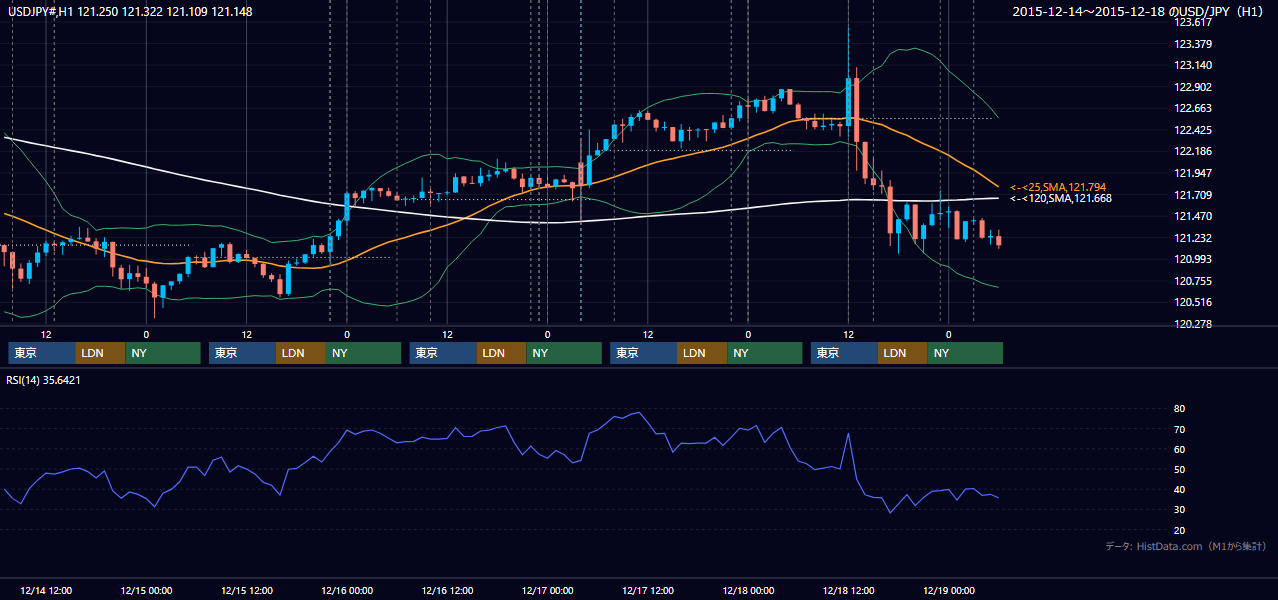Select the 120 SMA label 121.668

[1060, 198]
